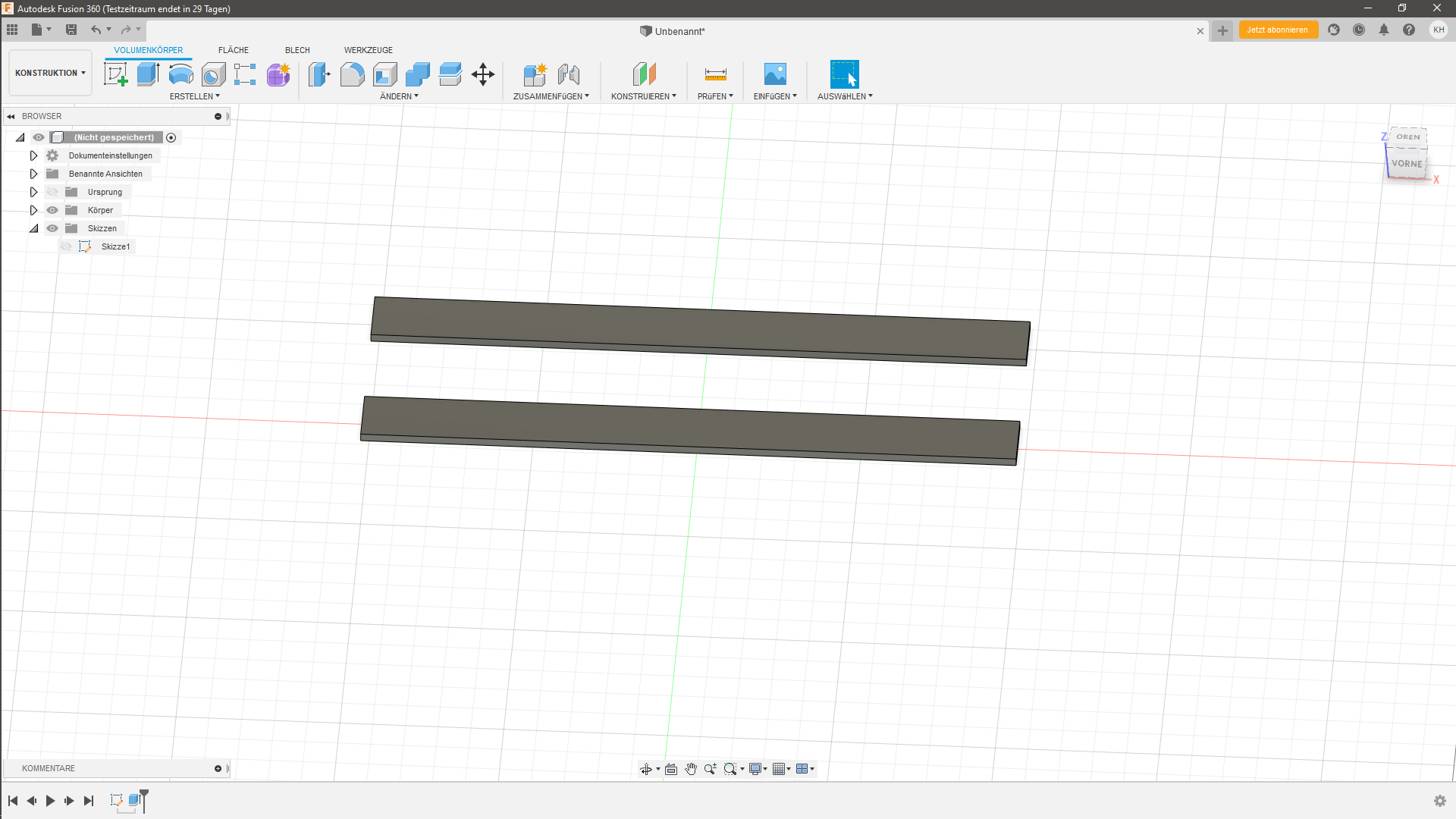Image resolution: width=1456 pixels, height=819 pixels.
Task: Select the Create Sketch tool
Action: click(x=115, y=74)
